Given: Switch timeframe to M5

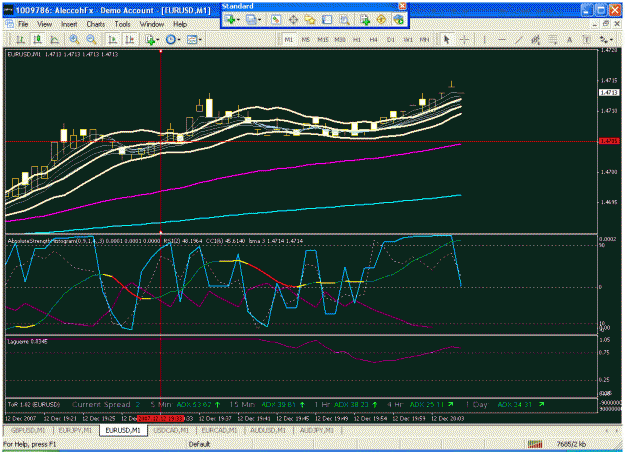Looking at the screenshot, I should pyautogui.click(x=306, y=39).
